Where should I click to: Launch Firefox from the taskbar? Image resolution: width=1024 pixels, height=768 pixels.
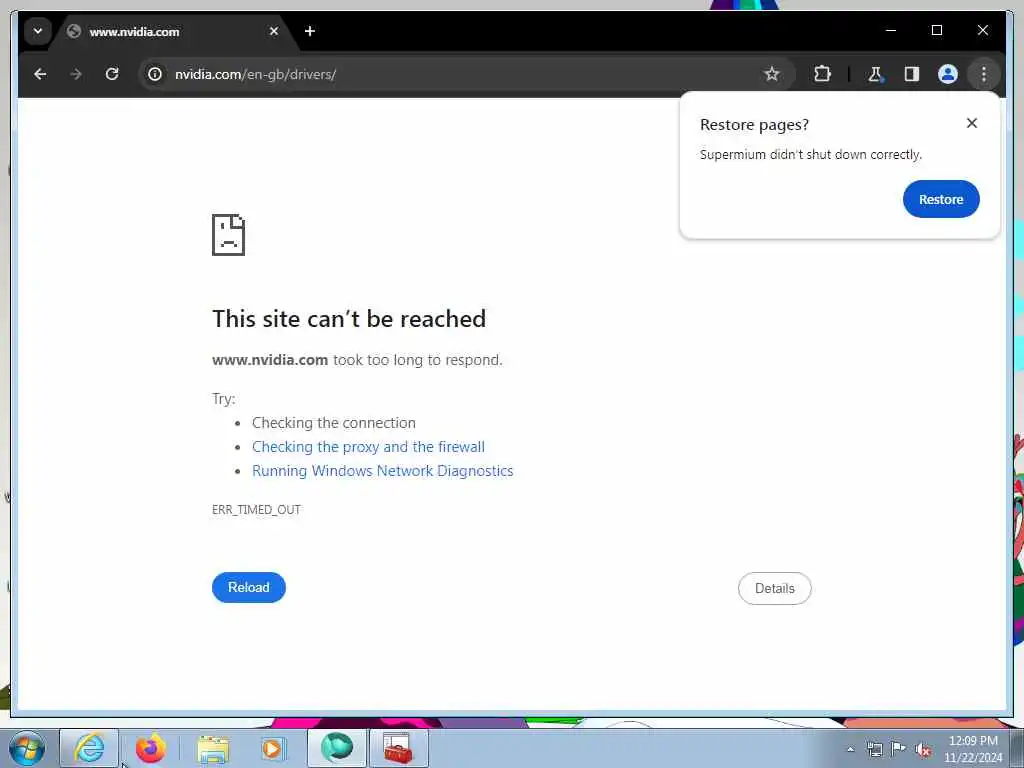(x=151, y=748)
